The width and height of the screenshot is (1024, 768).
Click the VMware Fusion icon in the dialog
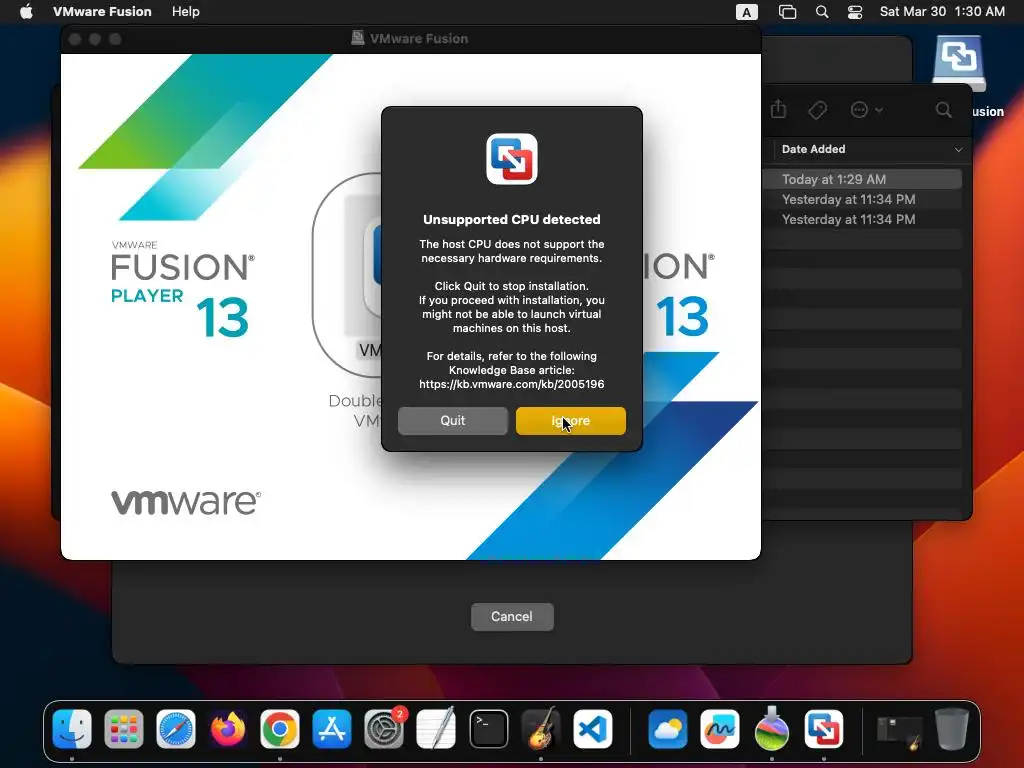(511, 159)
